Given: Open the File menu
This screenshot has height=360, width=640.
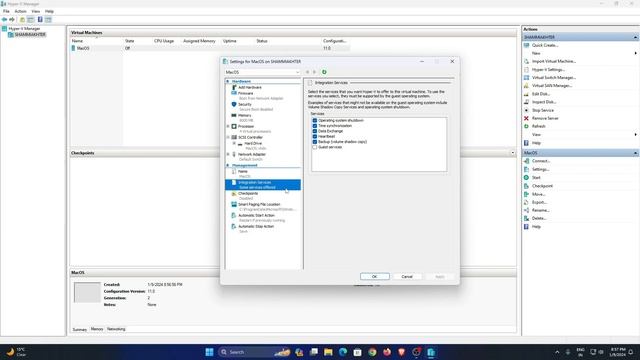Looking at the screenshot, I should (x=6, y=11).
